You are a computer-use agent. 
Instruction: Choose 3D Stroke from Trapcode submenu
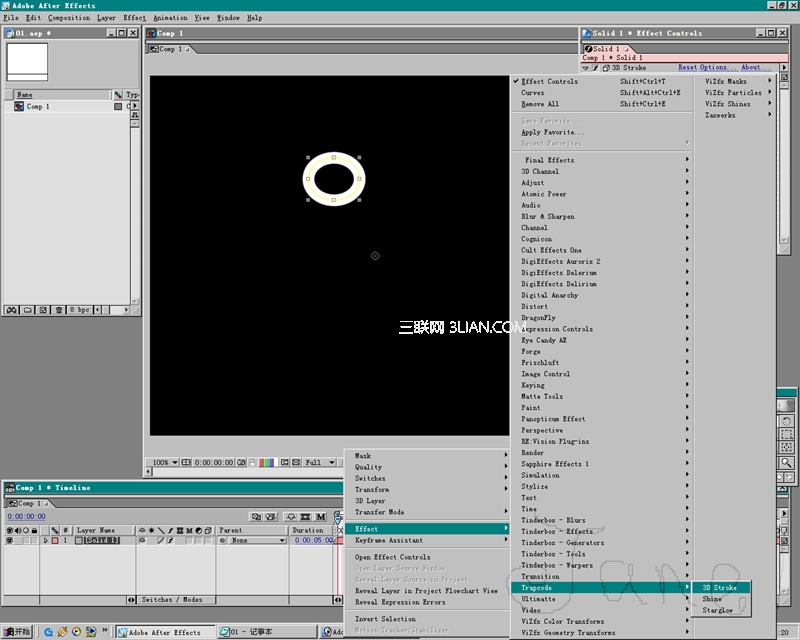click(x=719, y=588)
